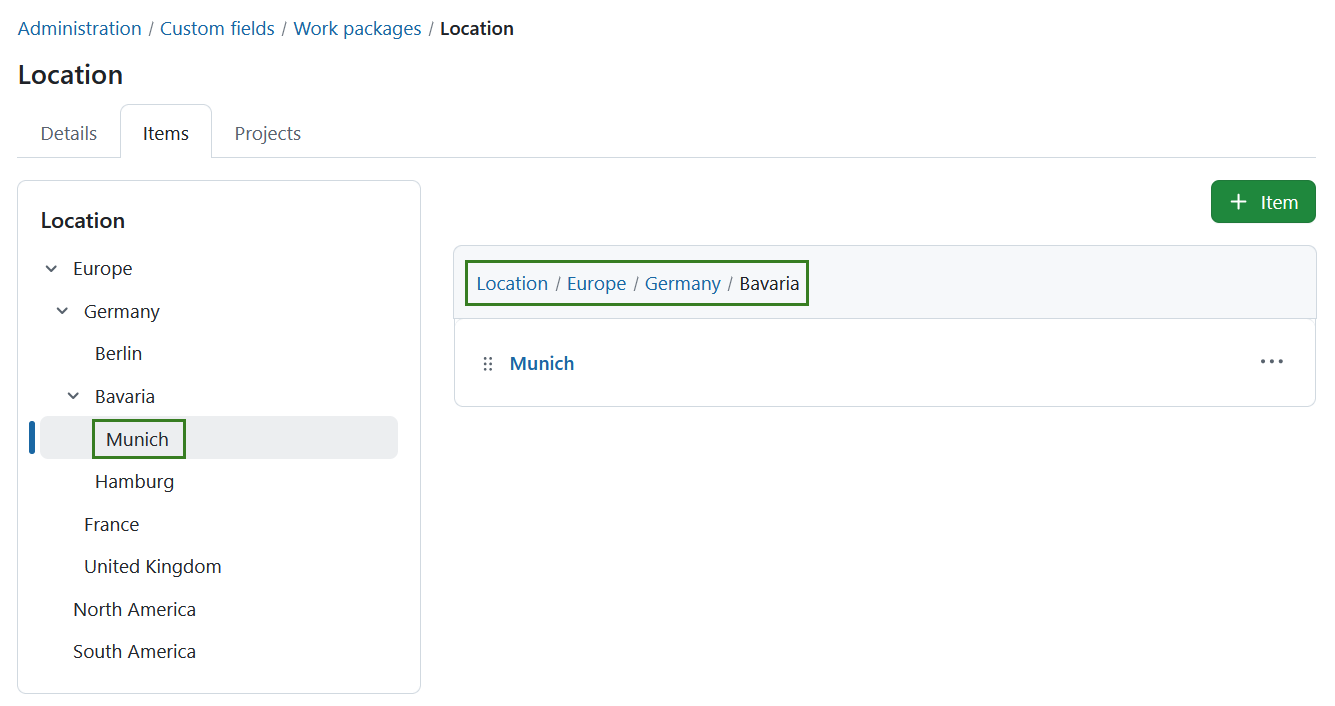Select North America in the tree
The height and width of the screenshot is (706, 1335).
[134, 610]
